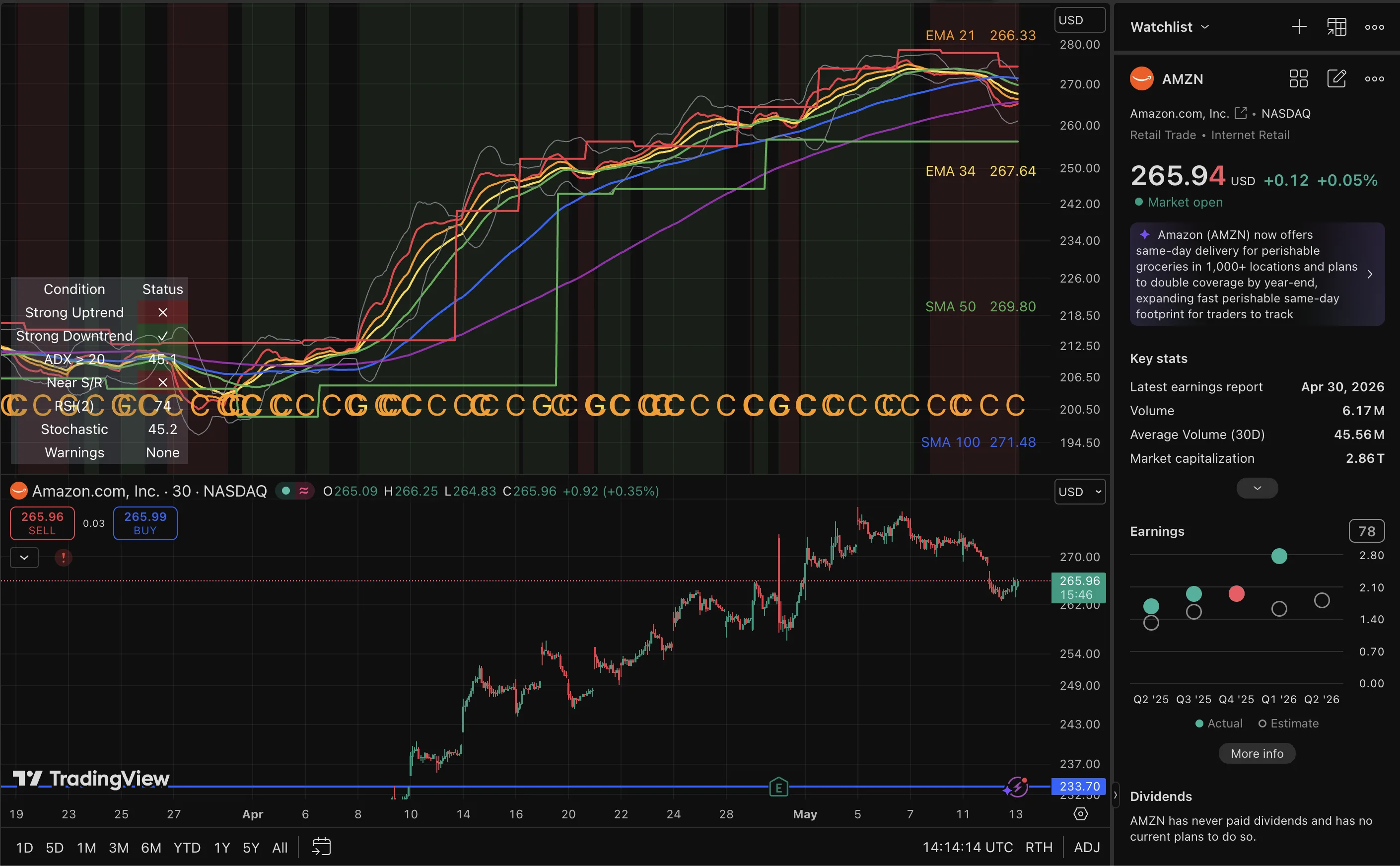Click the EMA 21 266.33 label
Screen dimensions: 1400x866
point(980,36)
